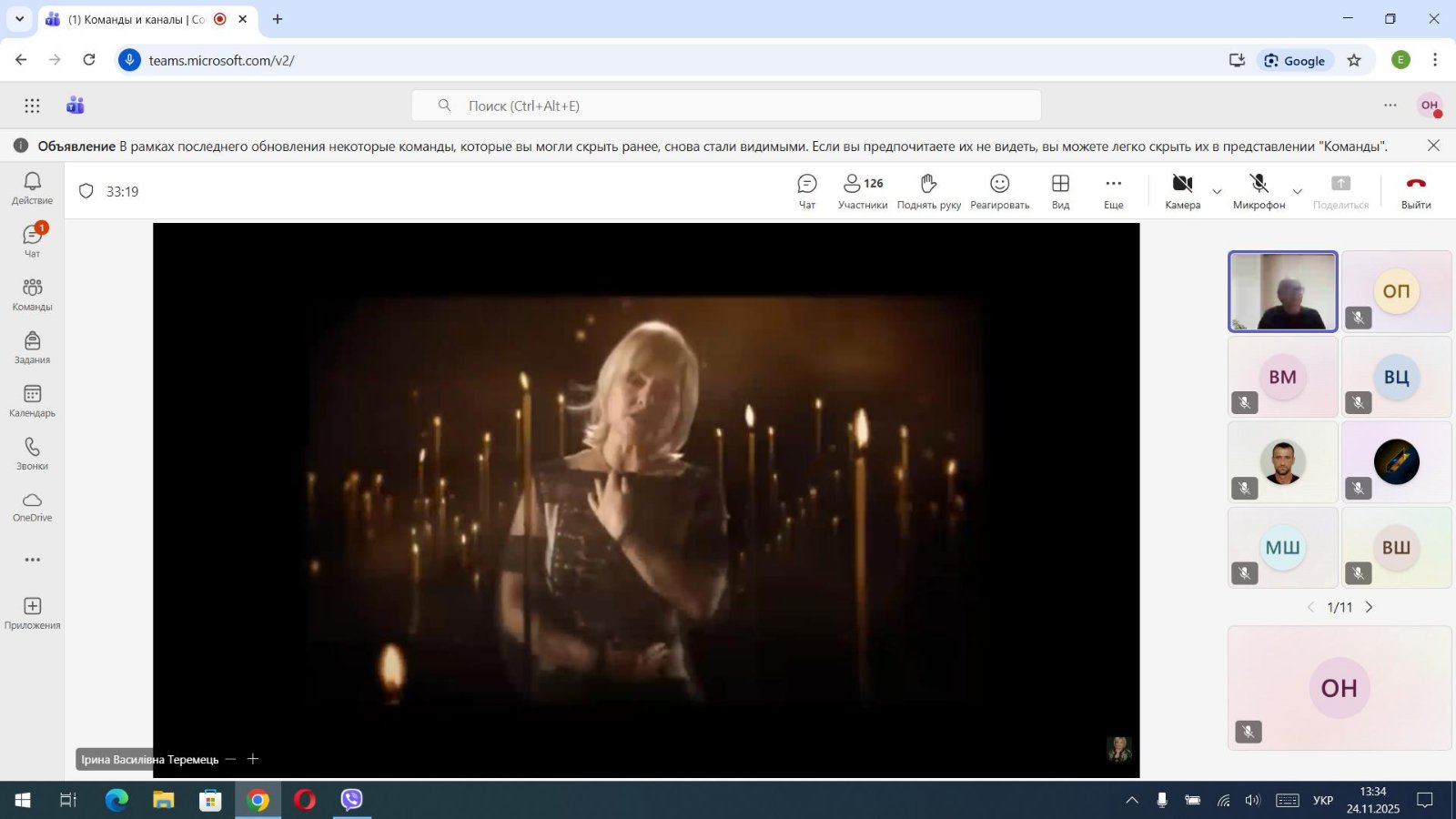Click the Поиск search field

coord(725,106)
